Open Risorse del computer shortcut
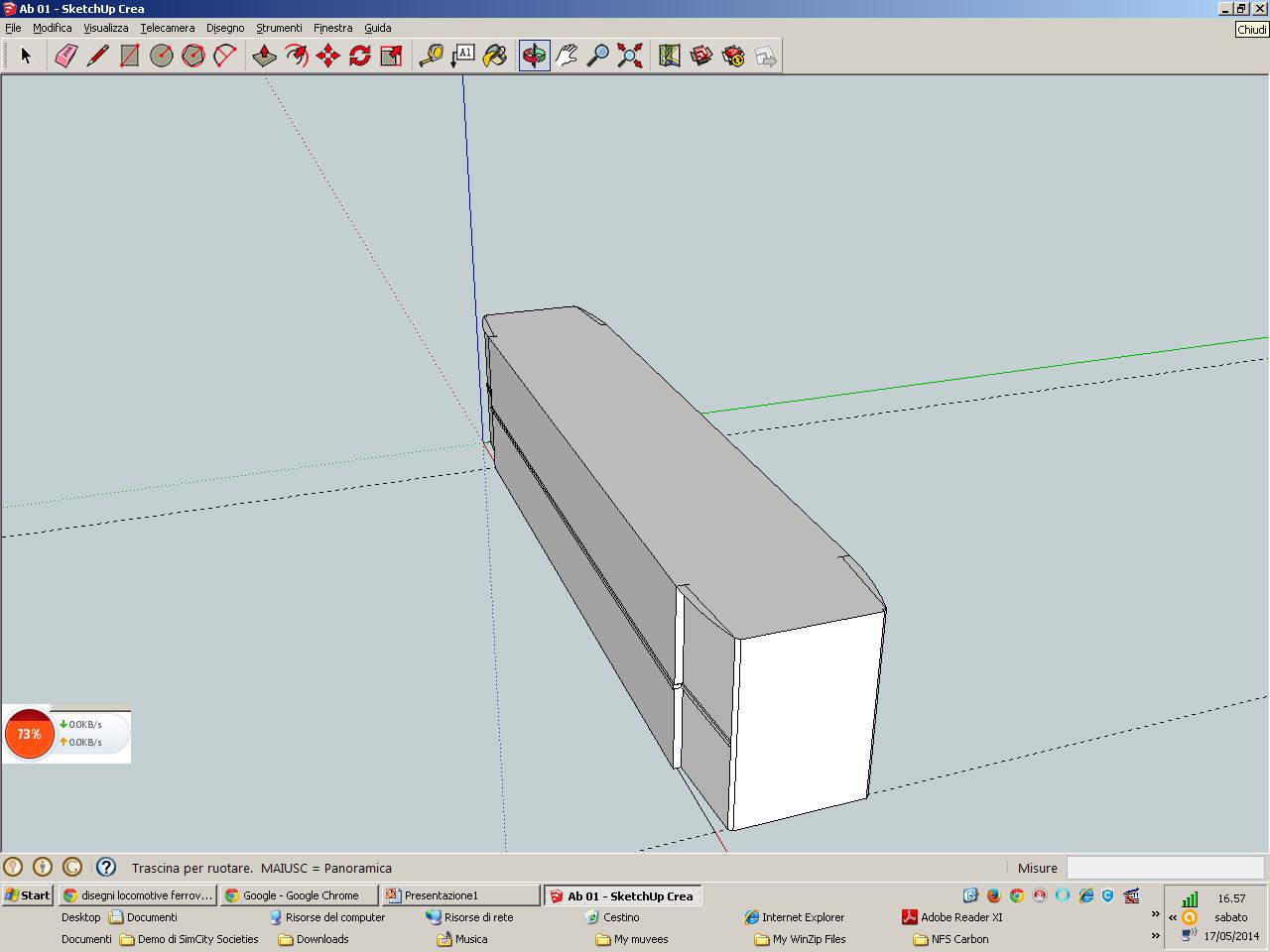 (x=326, y=917)
